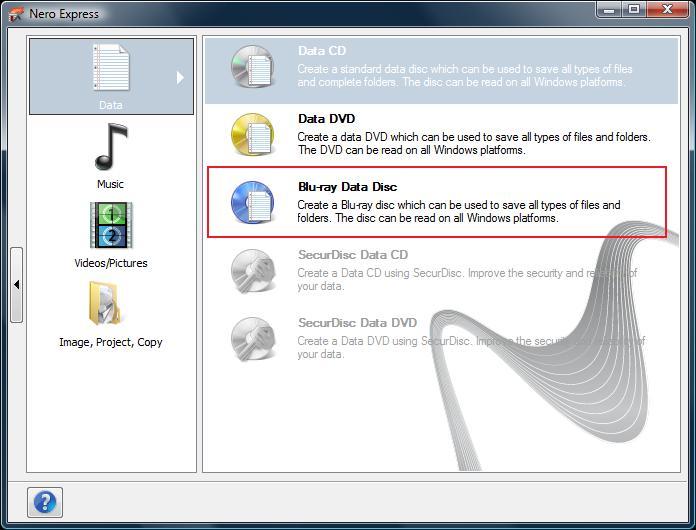Click the white arrow beside Data category
Screen dimensions: 696x530
(x=180, y=78)
